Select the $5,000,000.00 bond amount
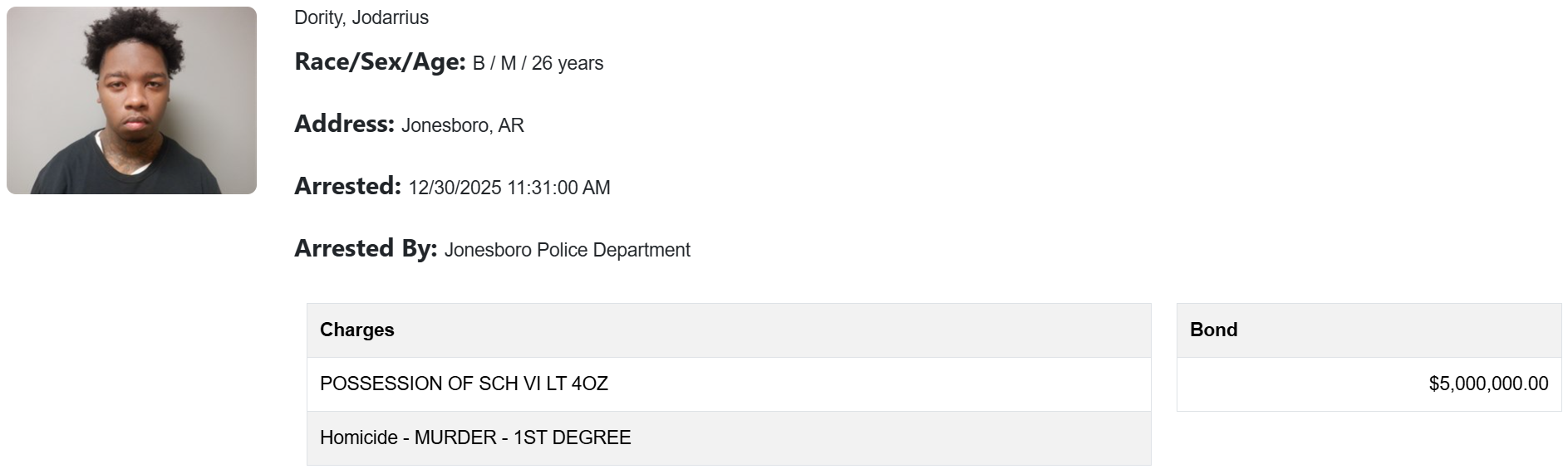This screenshot has height=474, width=1568. 1488,384
